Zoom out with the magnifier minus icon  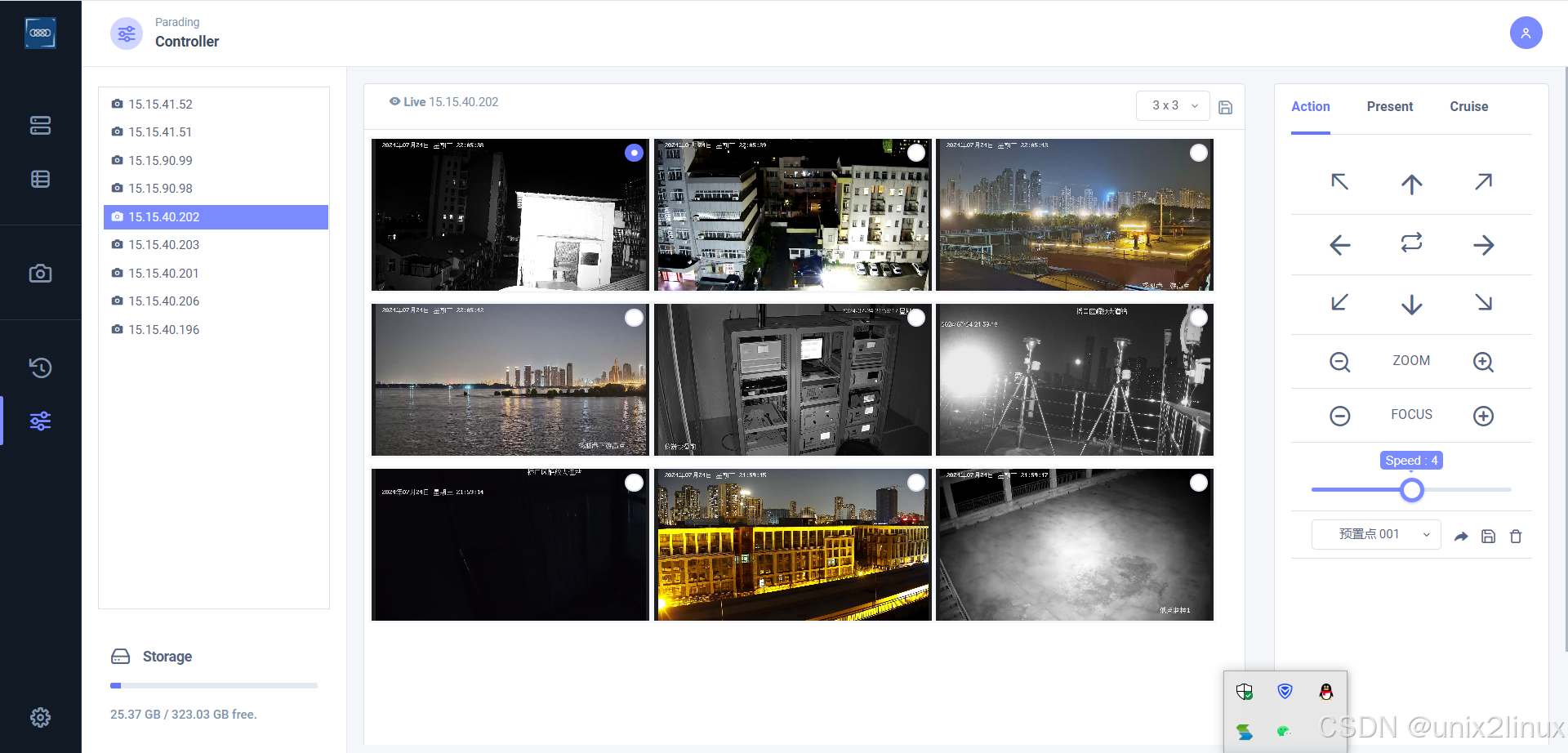point(1339,362)
